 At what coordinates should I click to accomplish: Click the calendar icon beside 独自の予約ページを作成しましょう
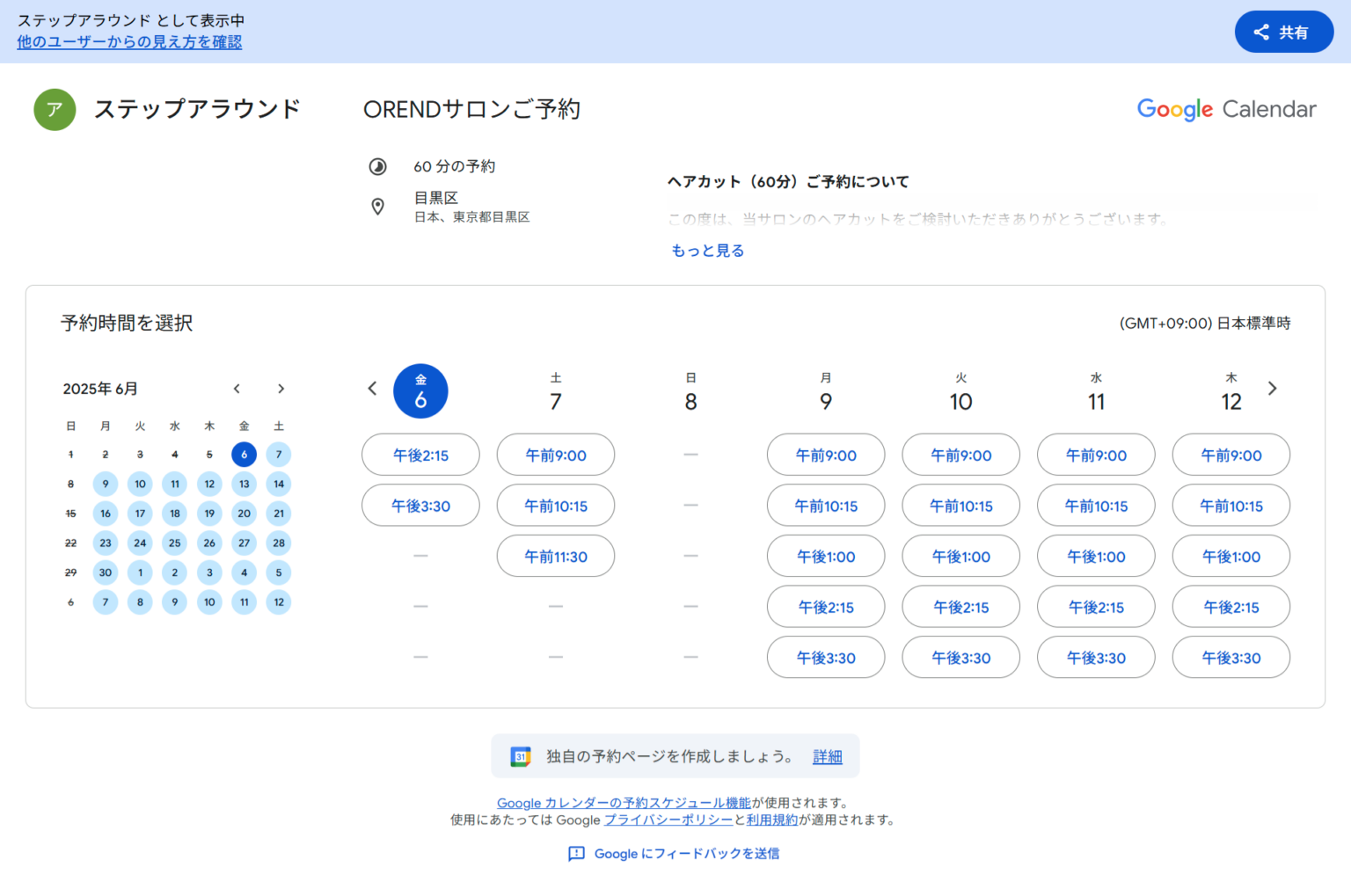click(x=520, y=755)
